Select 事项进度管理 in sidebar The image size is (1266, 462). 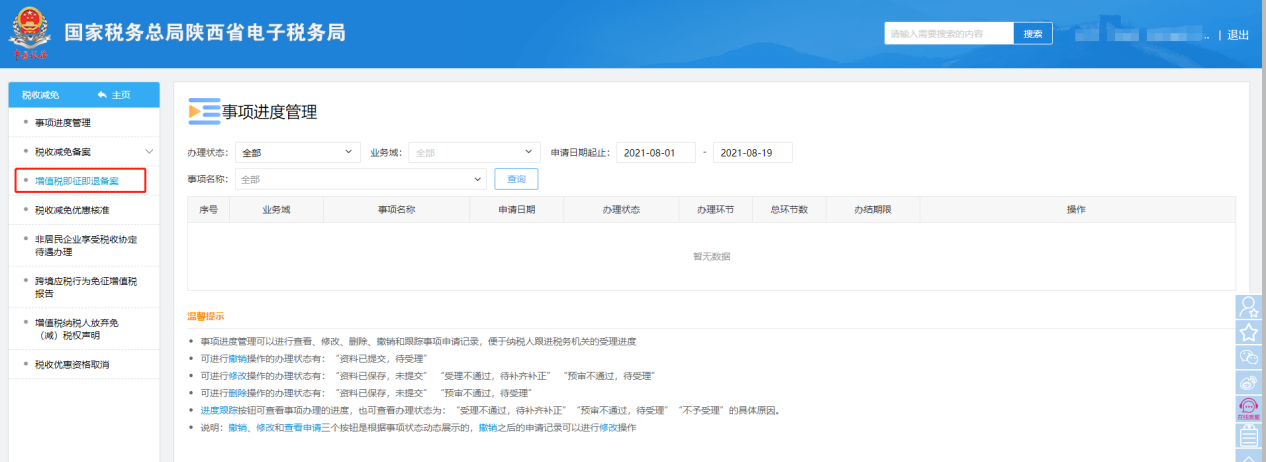coord(63,123)
